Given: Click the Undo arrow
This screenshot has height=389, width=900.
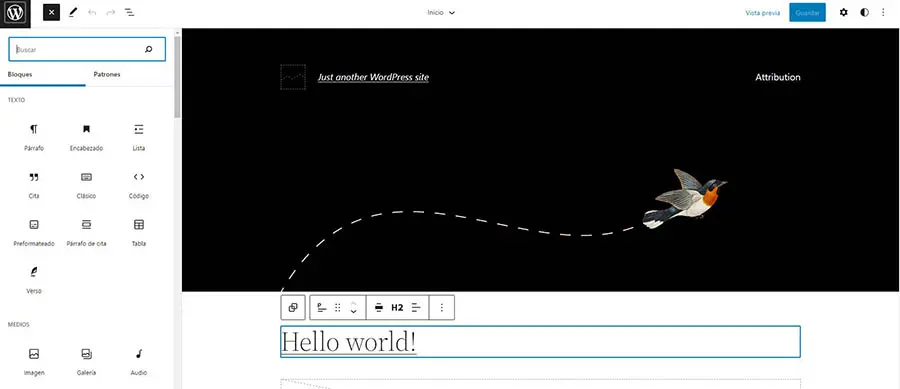Looking at the screenshot, I should [92, 12].
